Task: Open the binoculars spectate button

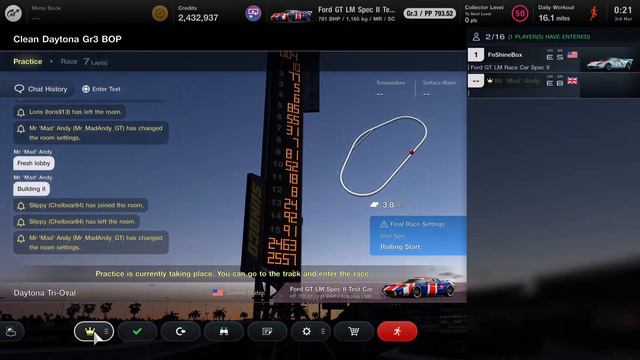Action: [224, 331]
